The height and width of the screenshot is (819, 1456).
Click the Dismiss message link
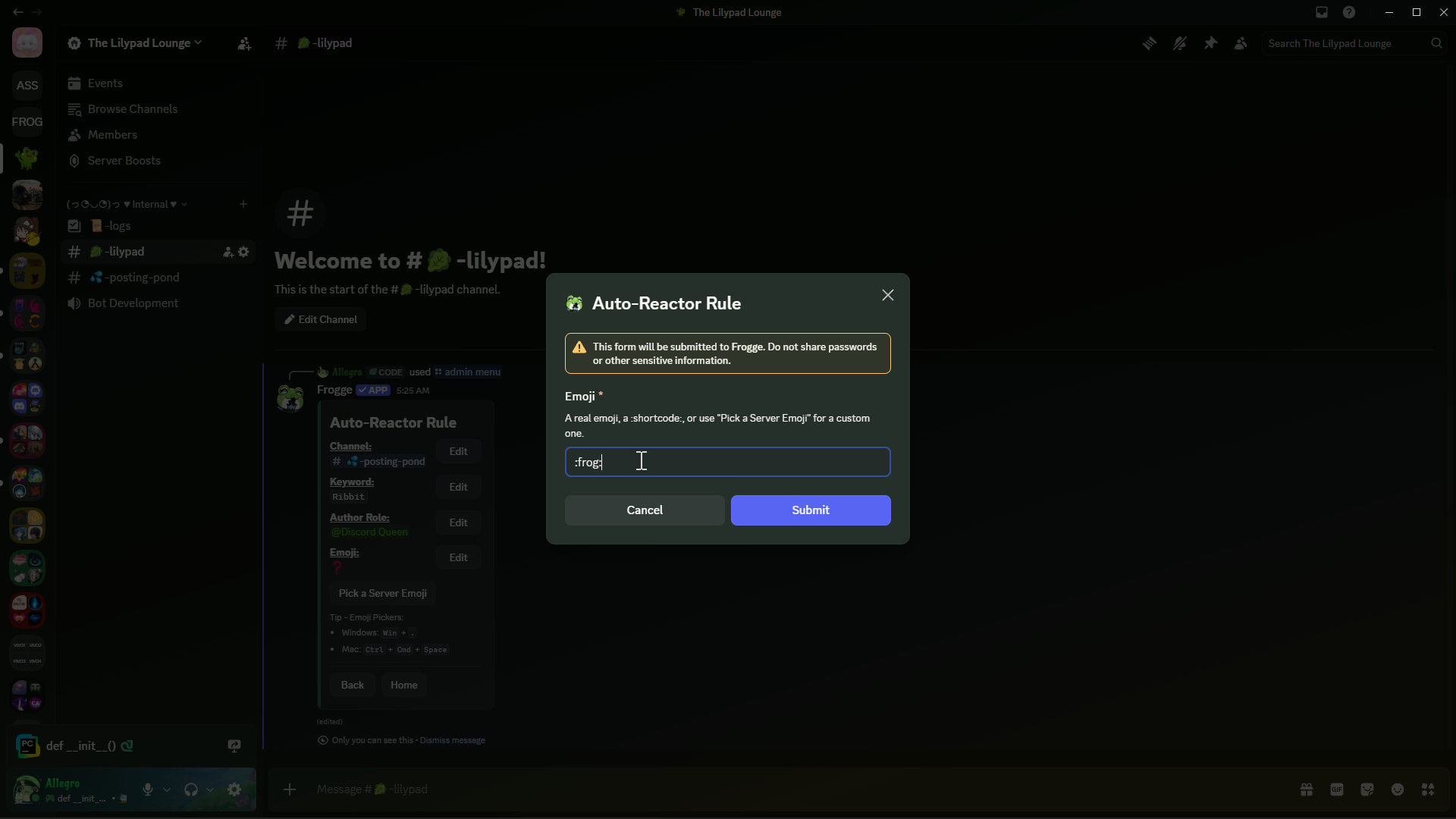(452, 740)
